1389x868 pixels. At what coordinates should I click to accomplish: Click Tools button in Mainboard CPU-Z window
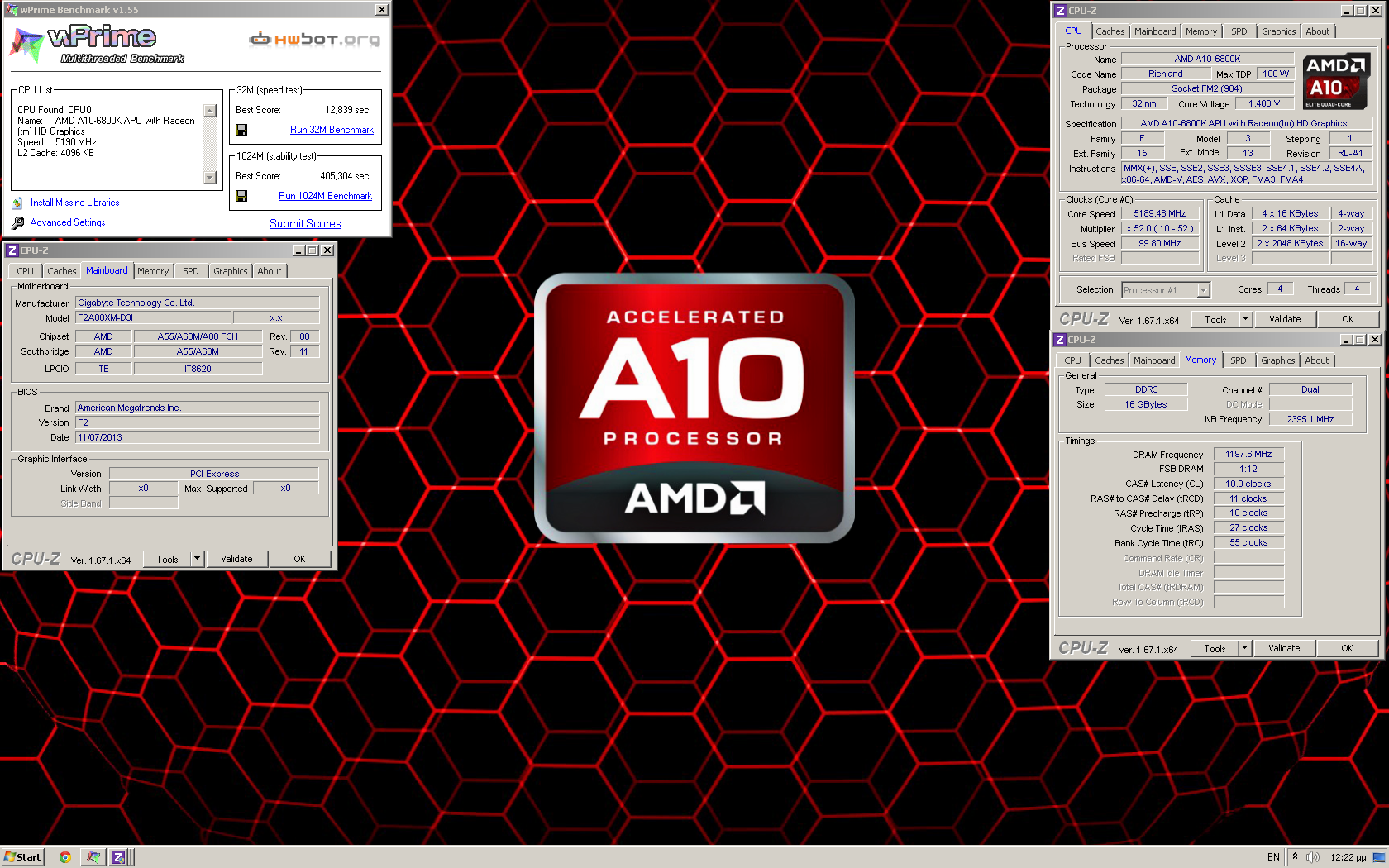168,559
